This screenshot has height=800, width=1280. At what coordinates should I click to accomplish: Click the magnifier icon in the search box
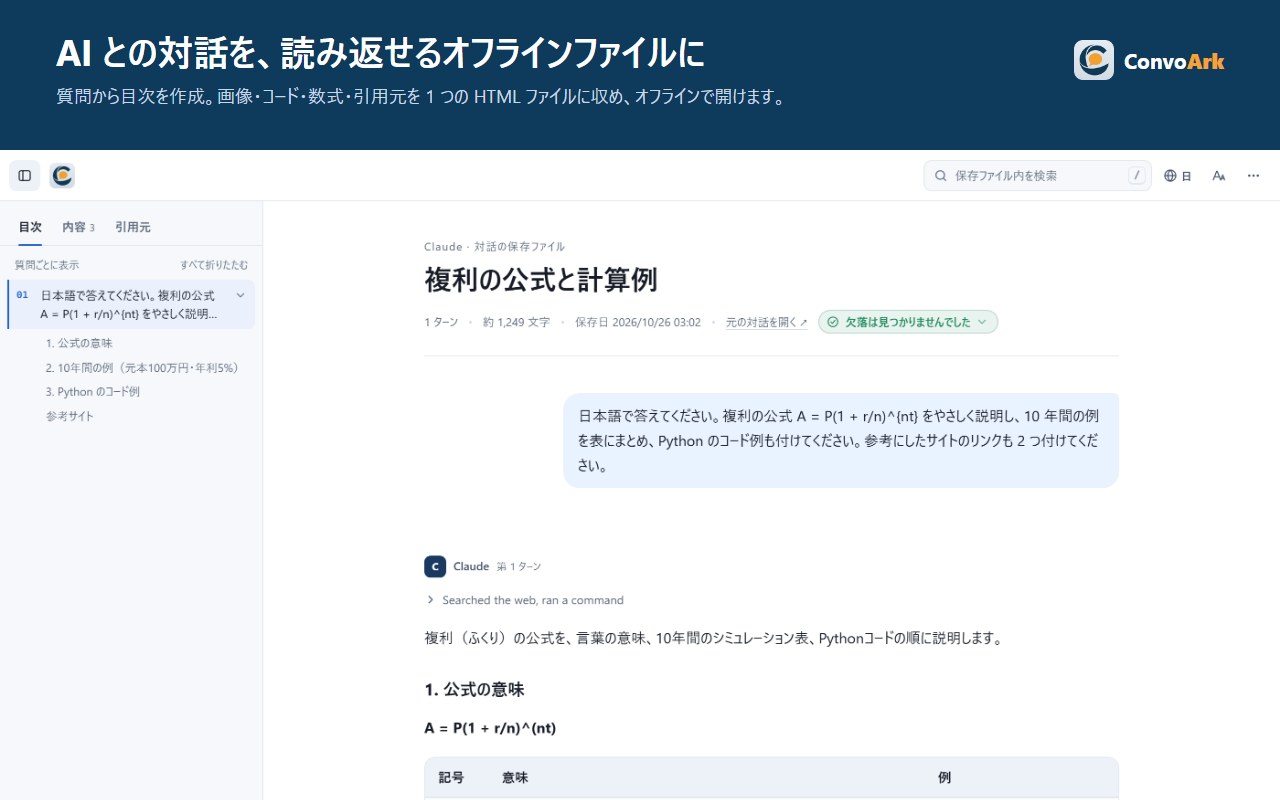pyautogui.click(x=941, y=176)
